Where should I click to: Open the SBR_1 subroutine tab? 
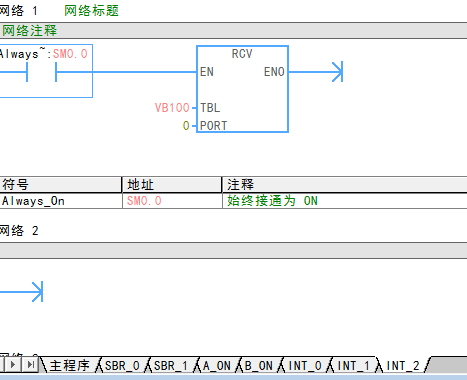click(171, 366)
